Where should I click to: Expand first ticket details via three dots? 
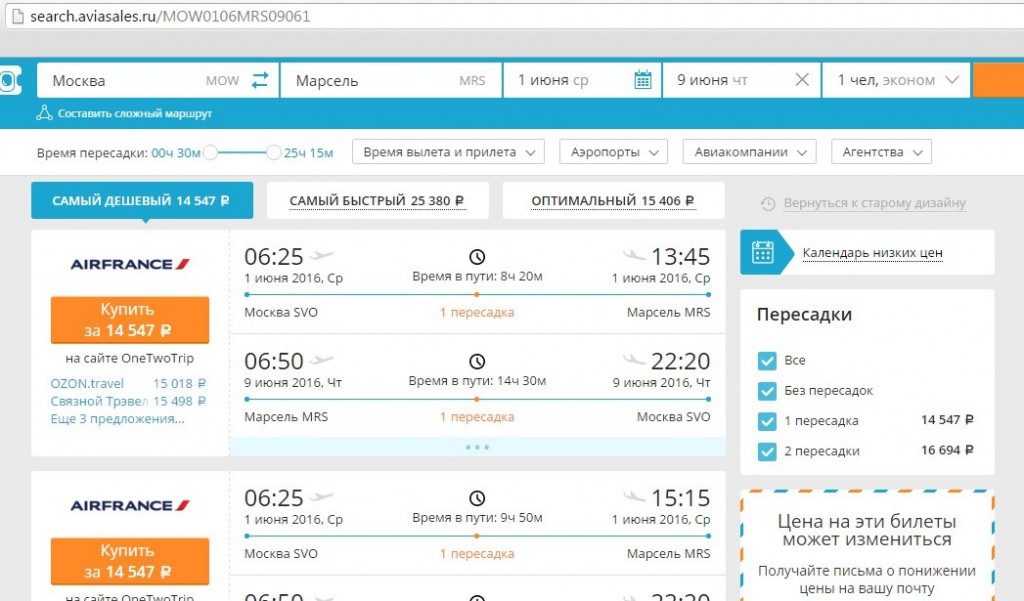point(477,447)
